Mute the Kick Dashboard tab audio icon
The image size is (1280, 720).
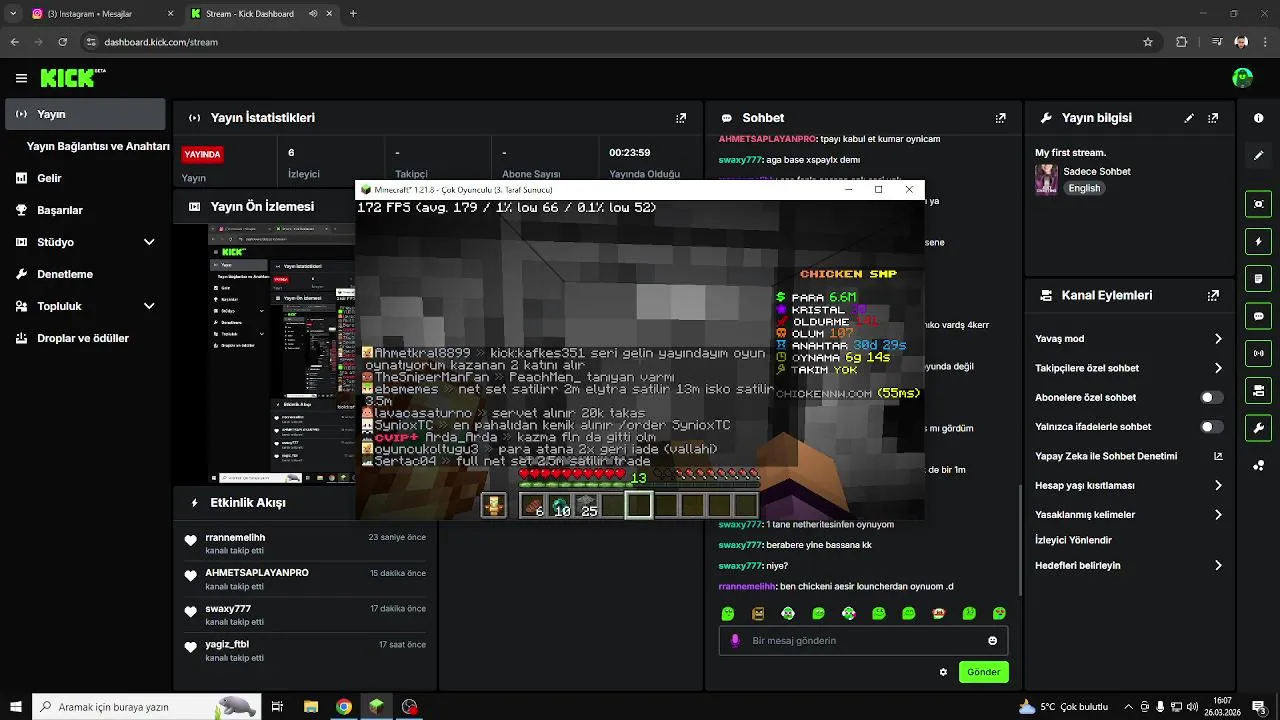point(314,14)
